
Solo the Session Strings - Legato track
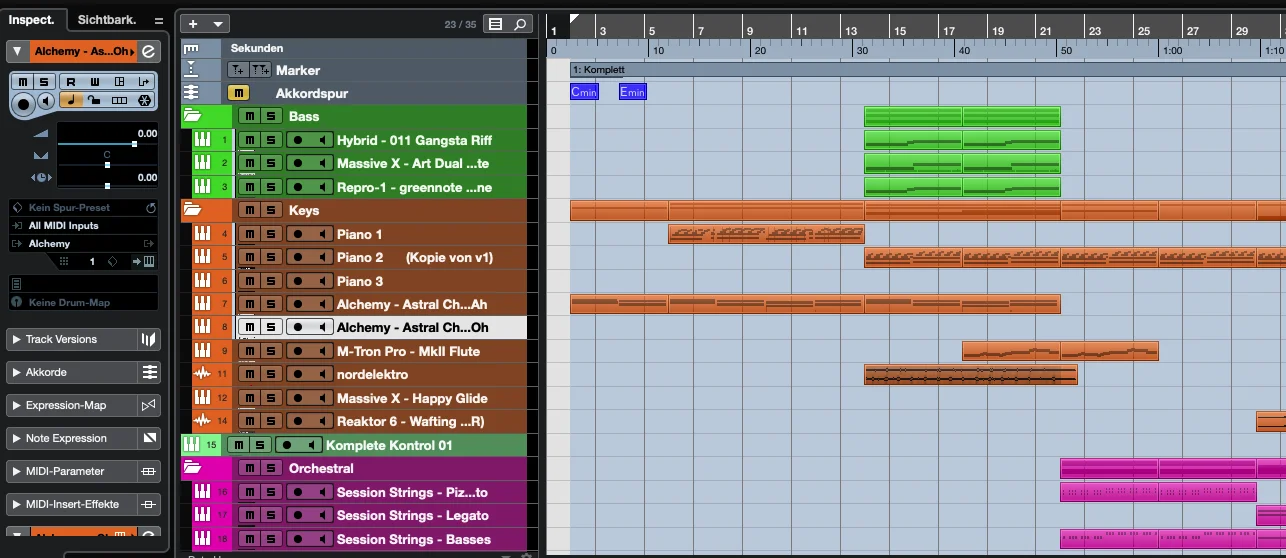271,515
